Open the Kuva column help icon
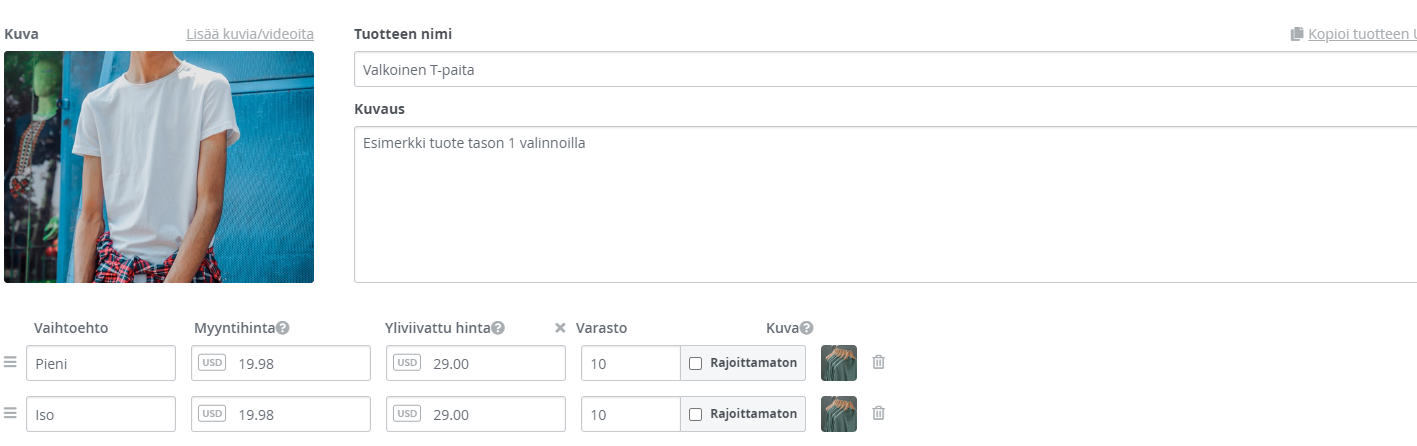The width and height of the screenshot is (1417, 446). [x=806, y=328]
